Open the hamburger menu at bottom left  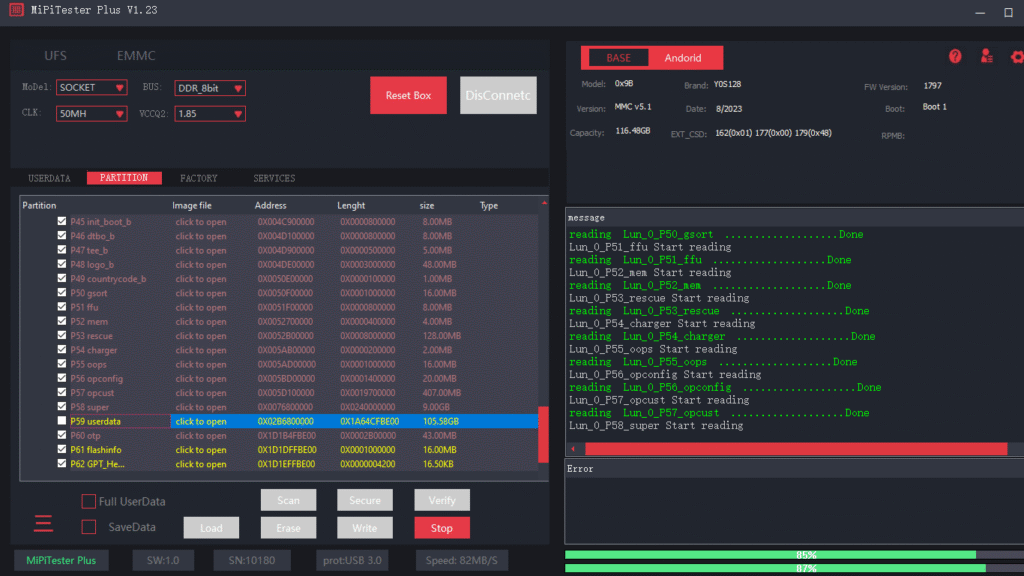tap(42, 523)
